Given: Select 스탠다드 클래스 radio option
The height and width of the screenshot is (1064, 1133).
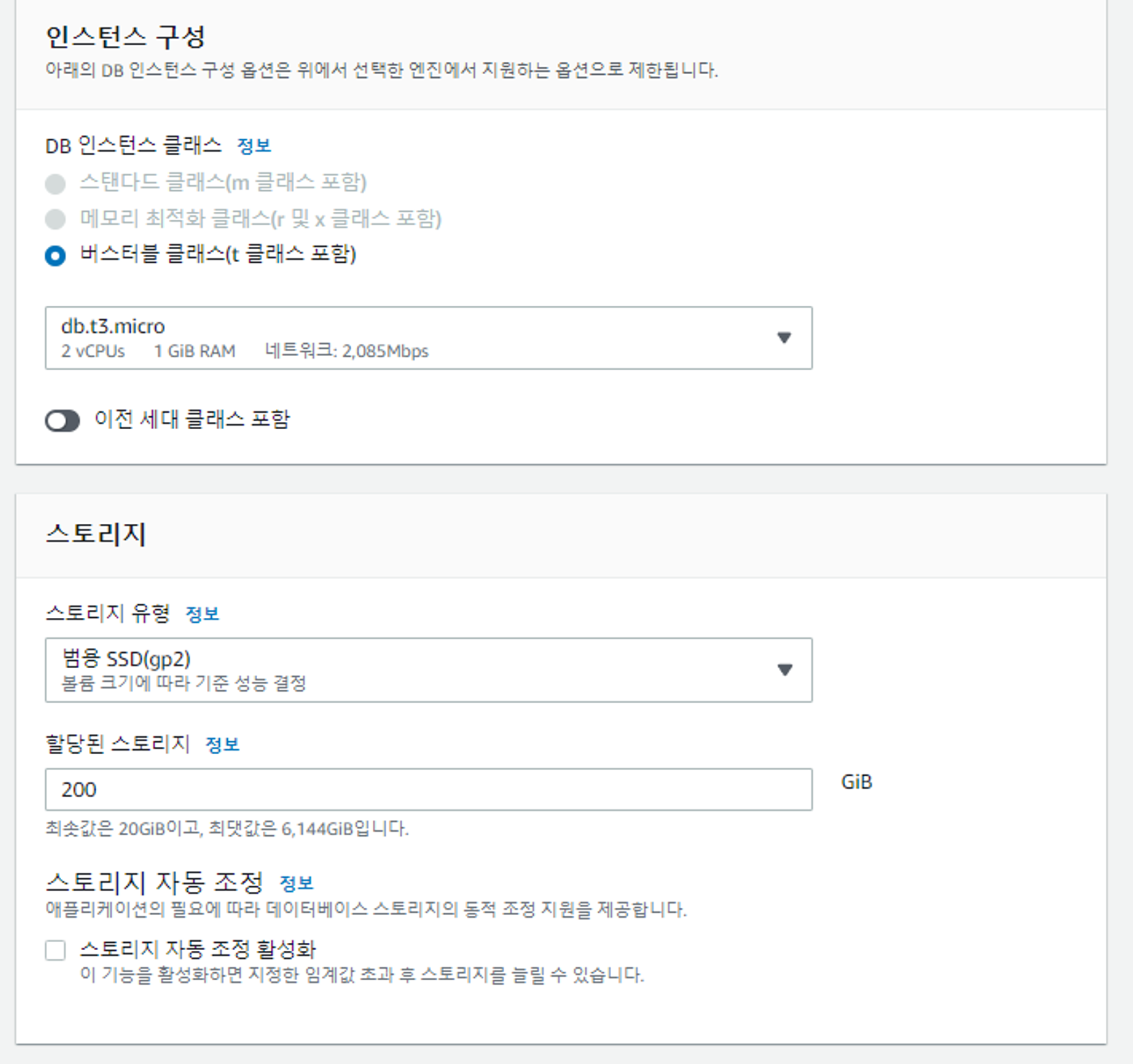Looking at the screenshot, I should tap(56, 184).
